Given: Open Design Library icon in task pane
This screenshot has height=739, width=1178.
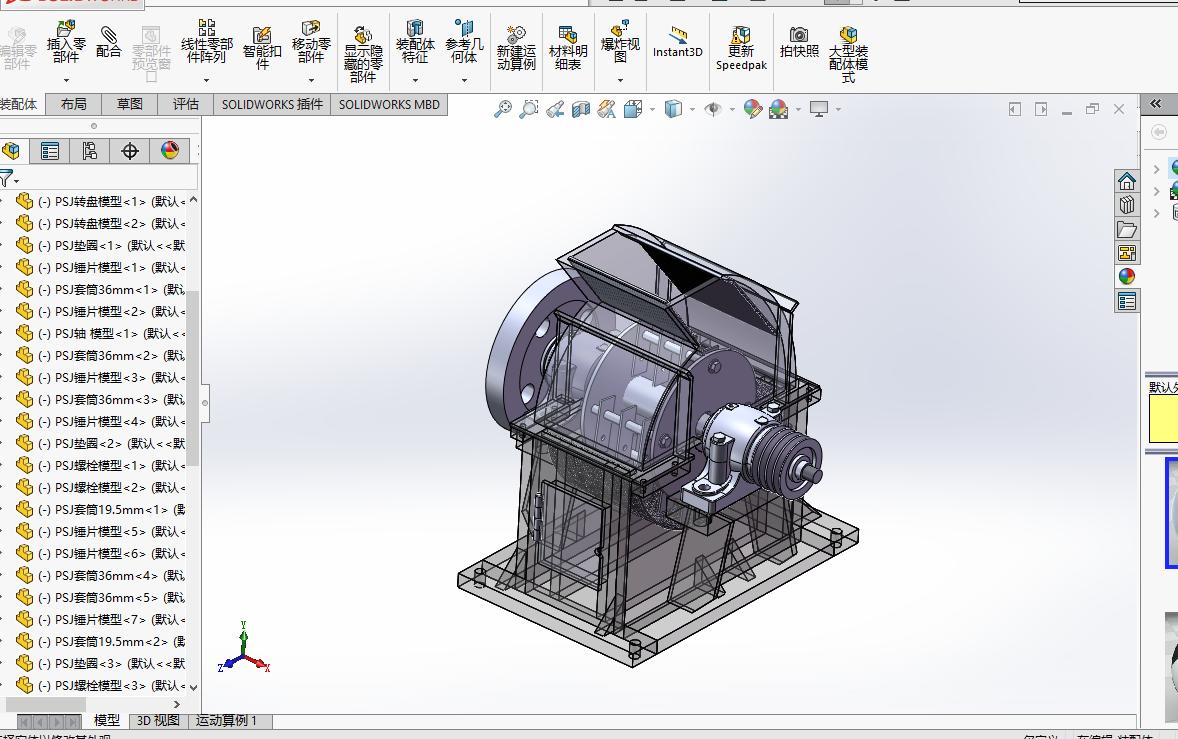Looking at the screenshot, I should pyautogui.click(x=1126, y=205).
